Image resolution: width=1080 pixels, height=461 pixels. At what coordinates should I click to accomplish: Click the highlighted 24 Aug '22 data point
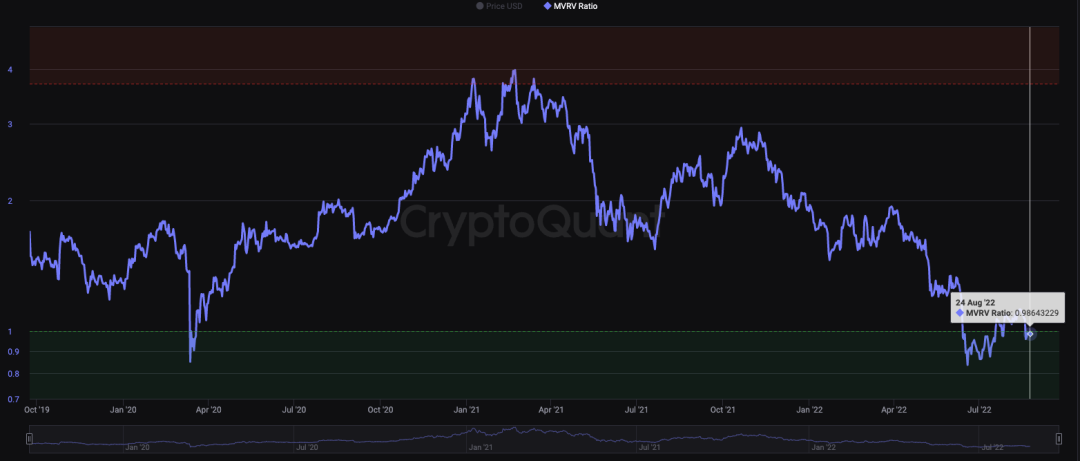[1030, 334]
